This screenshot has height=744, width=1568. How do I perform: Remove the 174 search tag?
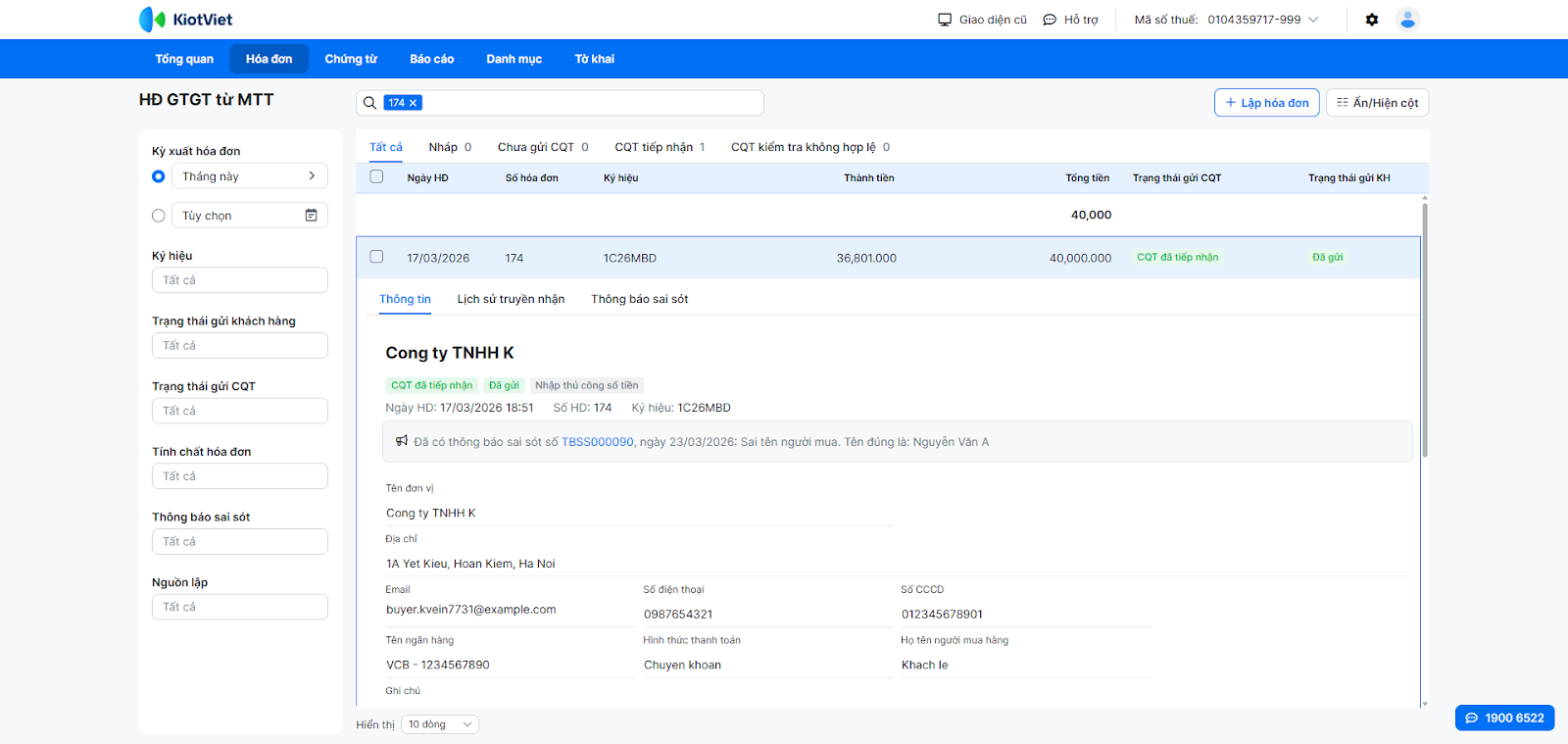(414, 103)
